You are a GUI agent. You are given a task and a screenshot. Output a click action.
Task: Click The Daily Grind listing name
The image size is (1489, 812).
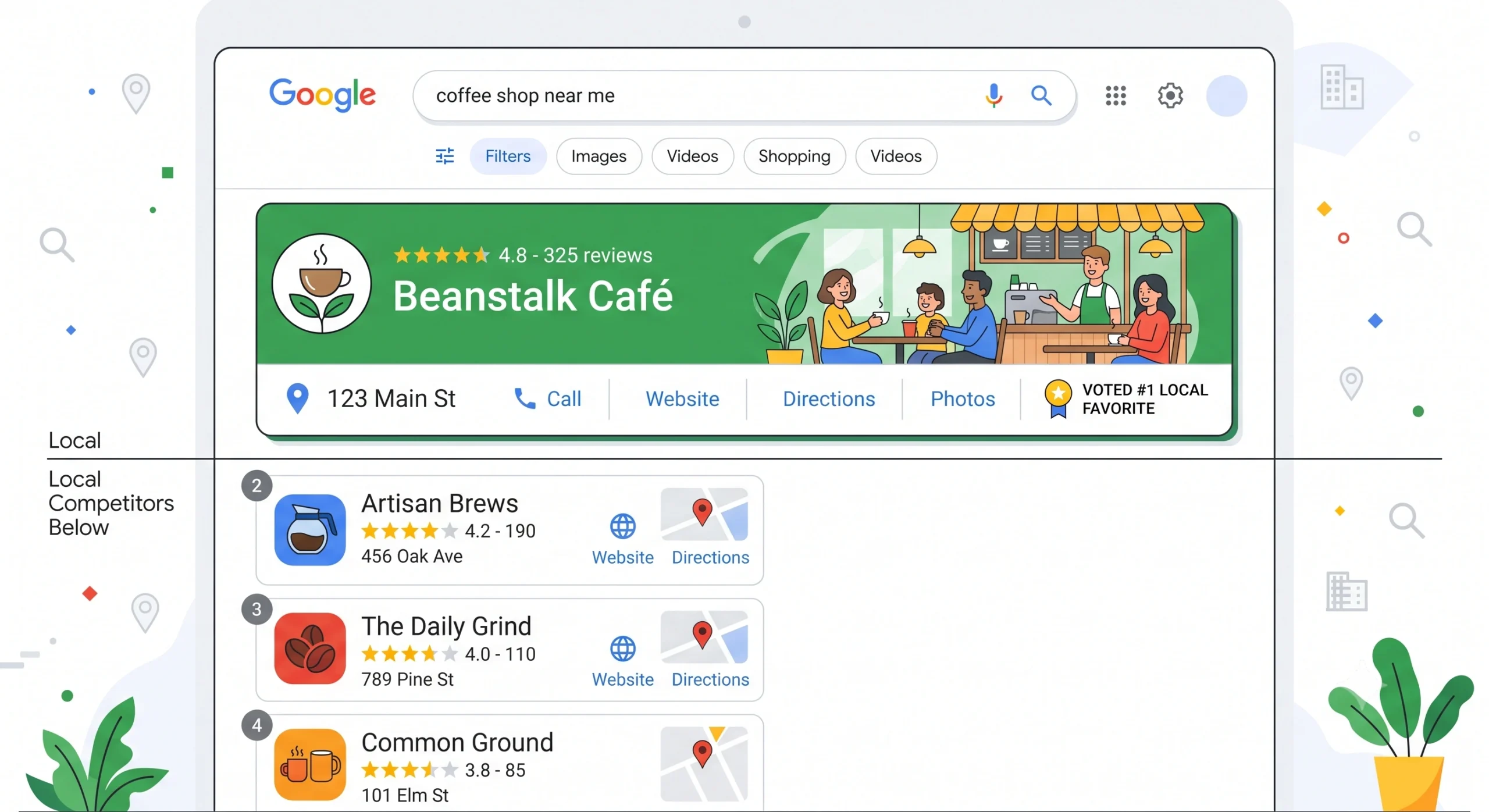pos(446,626)
